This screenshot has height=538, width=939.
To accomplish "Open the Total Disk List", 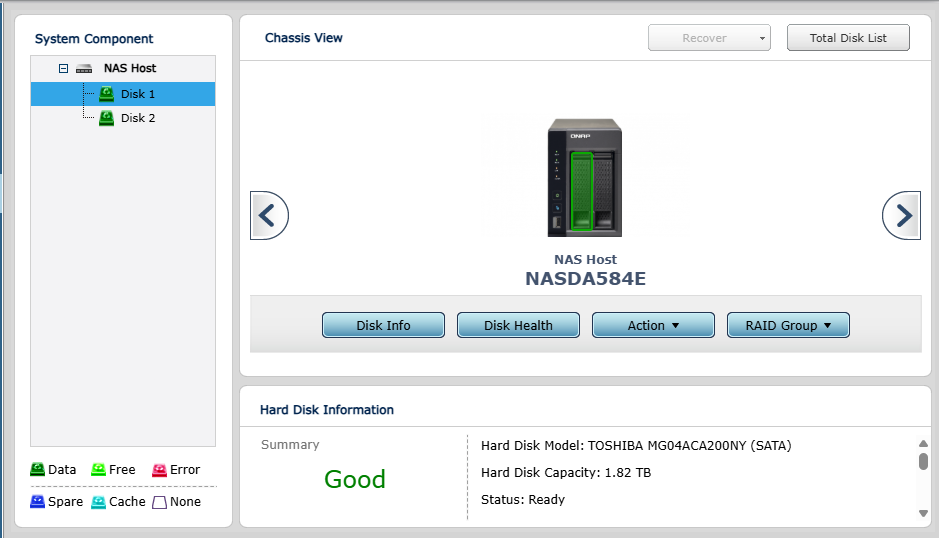I will pos(848,38).
